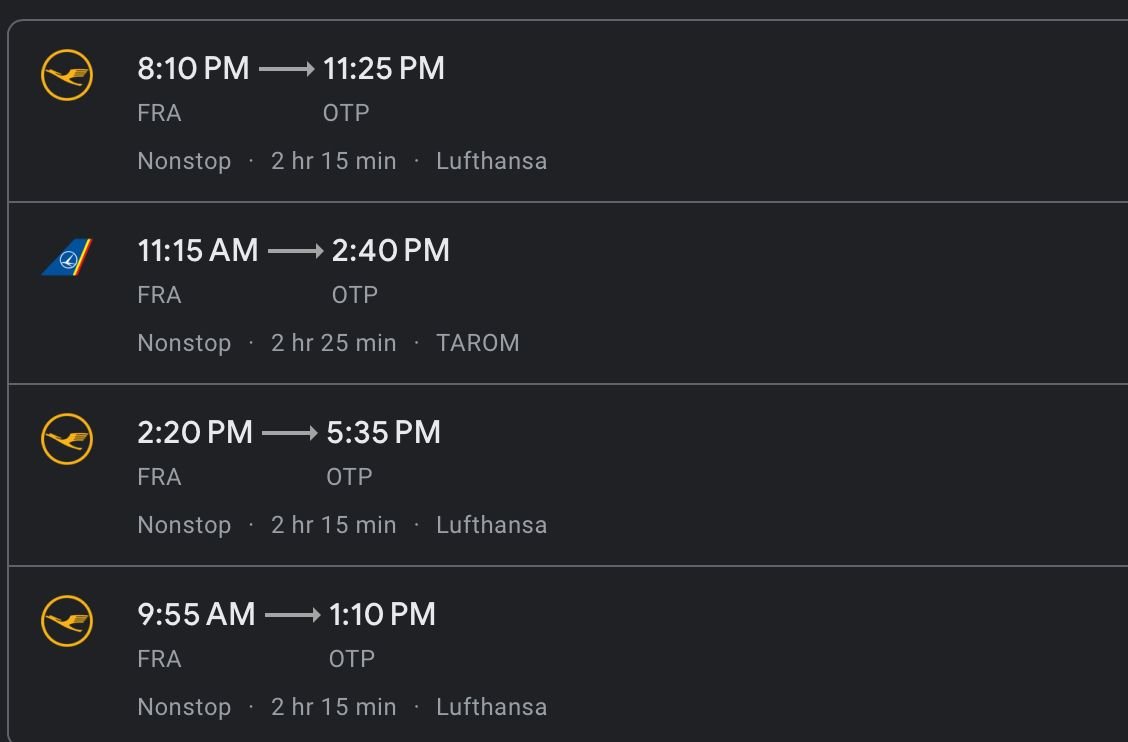Image resolution: width=1128 pixels, height=742 pixels.
Task: Click Lufthansa logo of 9:55 AM flight
Action: pyautogui.click(x=67, y=621)
